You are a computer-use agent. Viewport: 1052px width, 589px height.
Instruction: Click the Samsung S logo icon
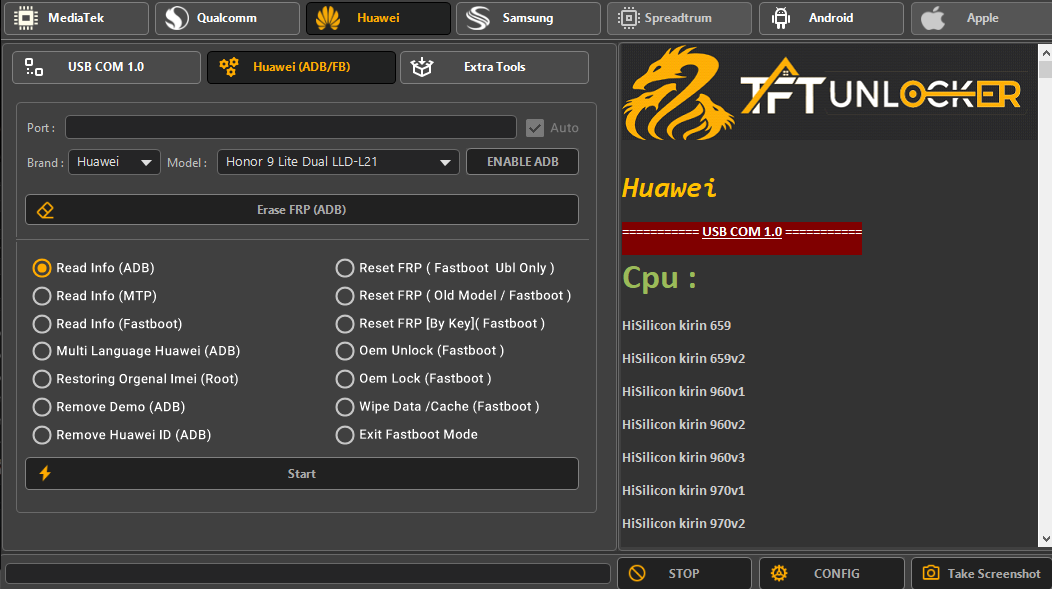[478, 18]
